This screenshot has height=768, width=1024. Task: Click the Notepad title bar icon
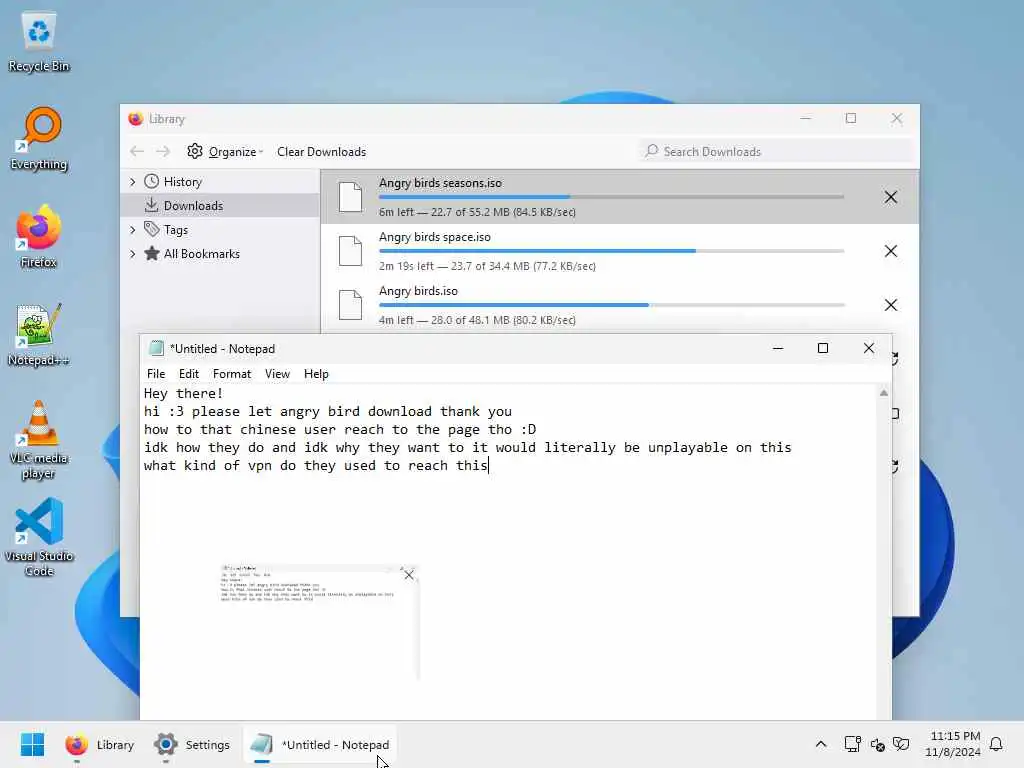point(156,349)
